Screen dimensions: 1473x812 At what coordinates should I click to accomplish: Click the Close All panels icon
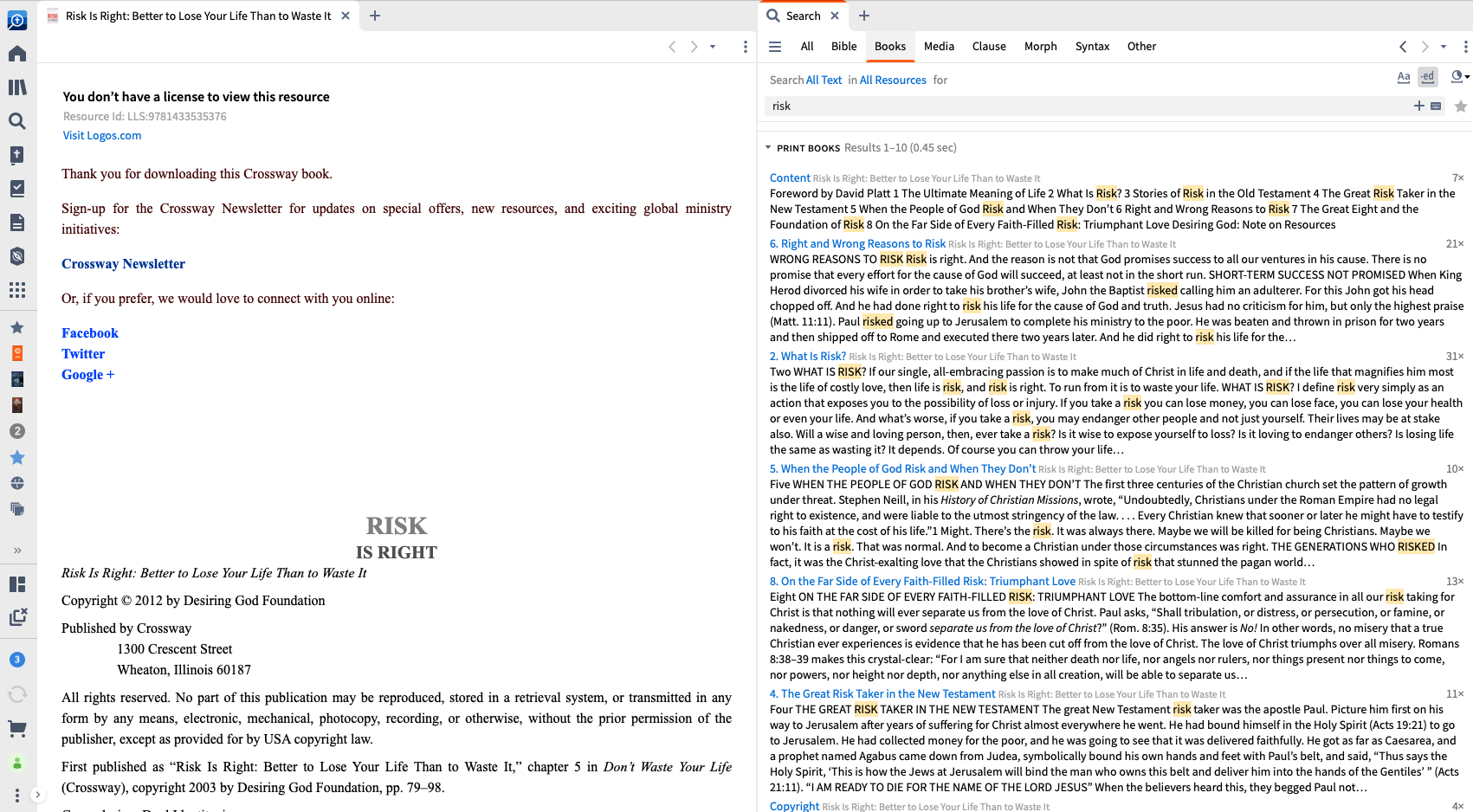(17, 617)
